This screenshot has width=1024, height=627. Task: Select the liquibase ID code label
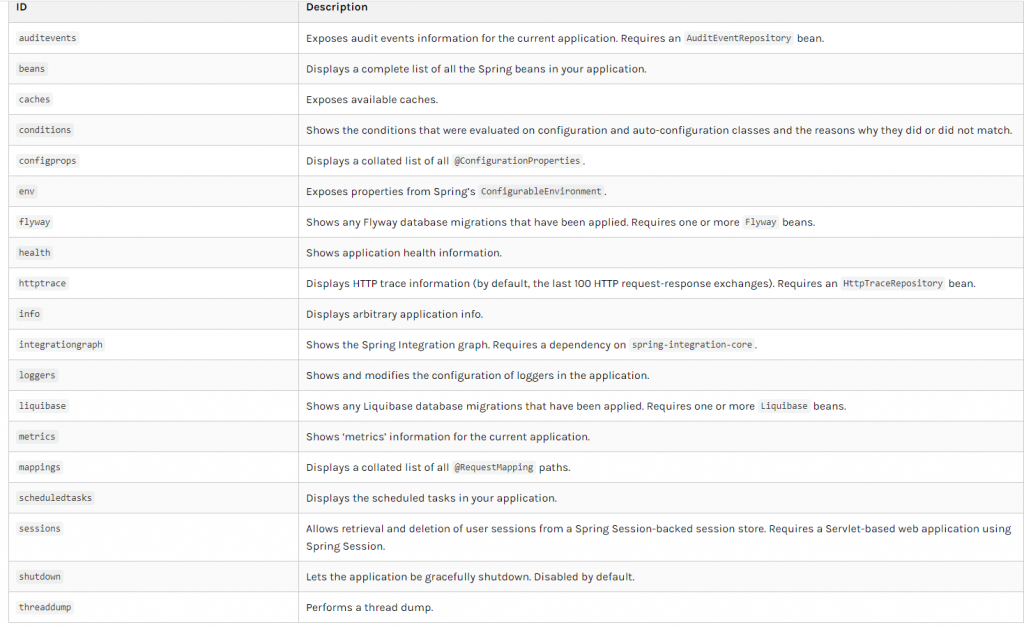(42, 406)
